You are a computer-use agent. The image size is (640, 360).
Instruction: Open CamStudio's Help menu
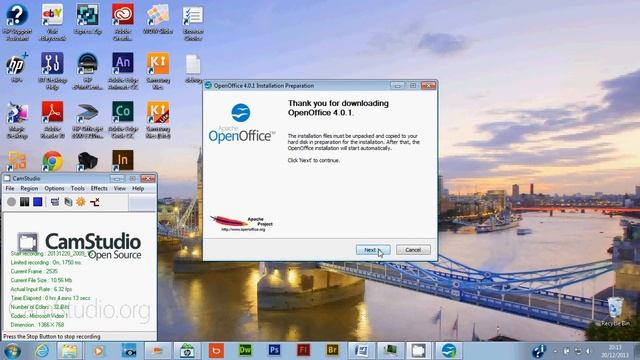click(x=138, y=188)
